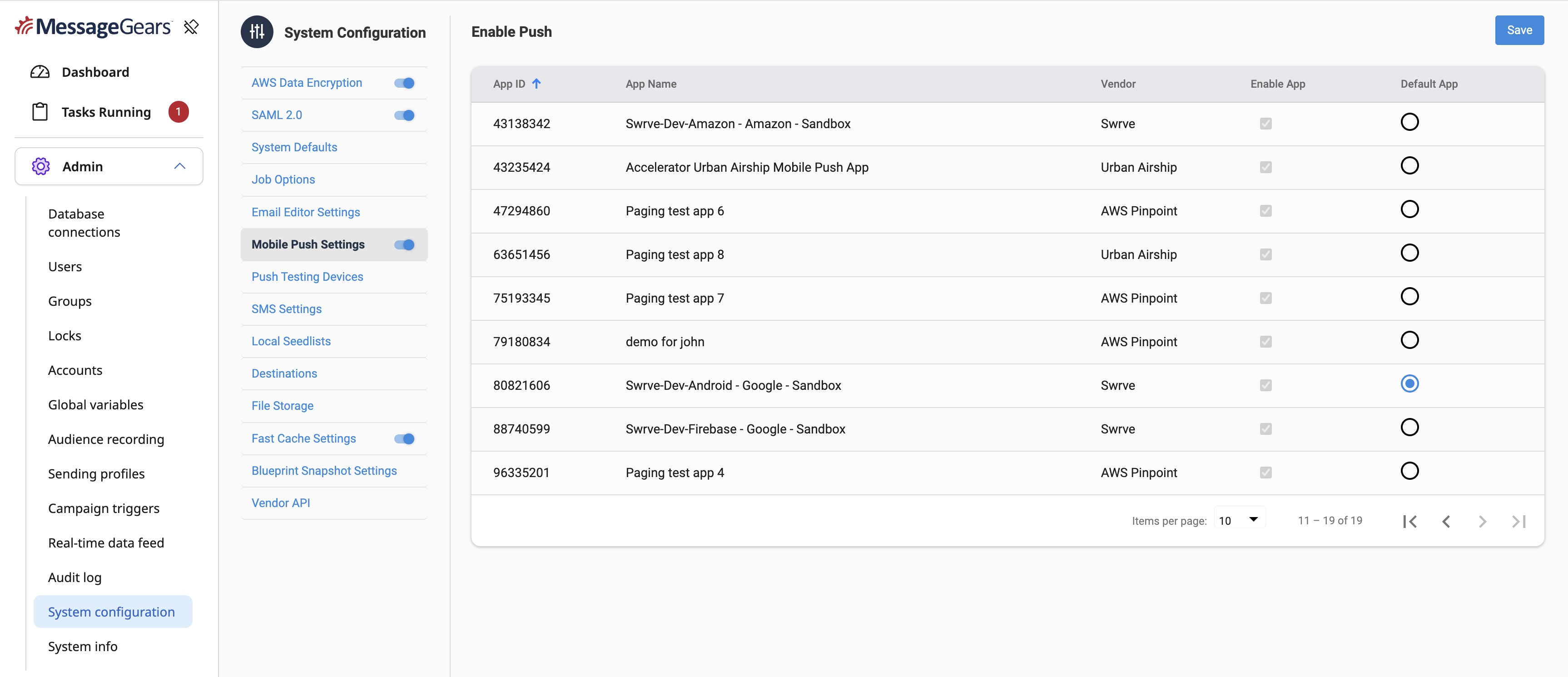Click the App ID sort arrow
This screenshot has width=1568, height=677.
pos(536,84)
